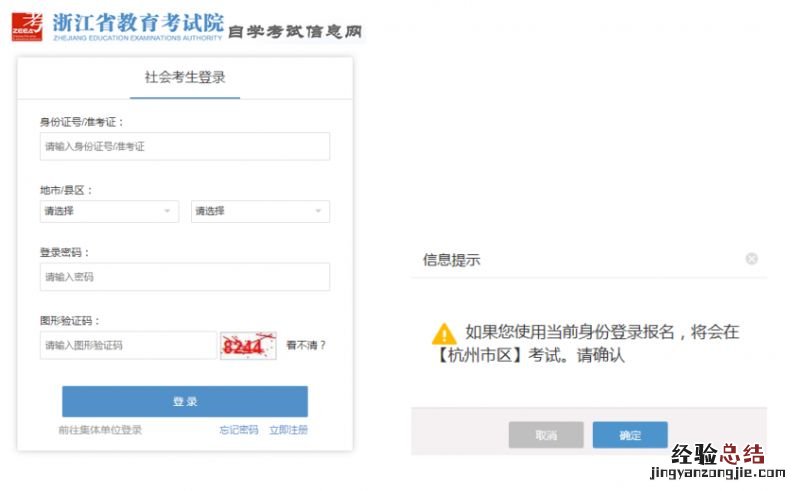Open the 忘记密码 link
The width and height of the screenshot is (800, 491).
pyautogui.click(x=238, y=430)
